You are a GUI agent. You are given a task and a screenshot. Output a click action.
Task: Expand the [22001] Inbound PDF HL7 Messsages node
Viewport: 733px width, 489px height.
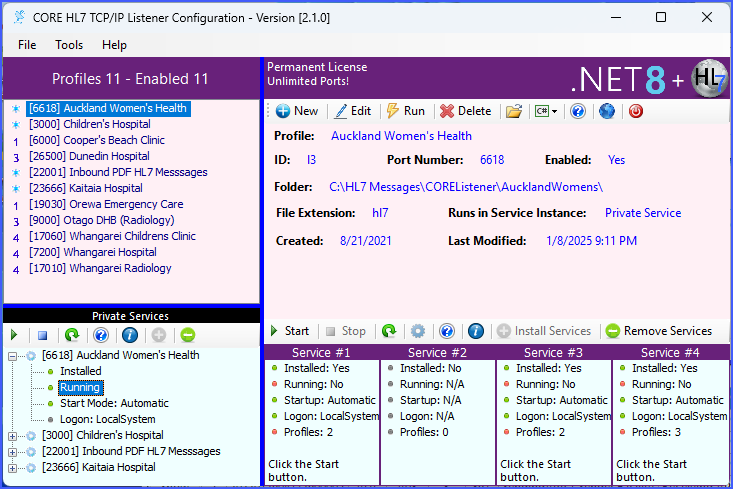click(x=13, y=452)
